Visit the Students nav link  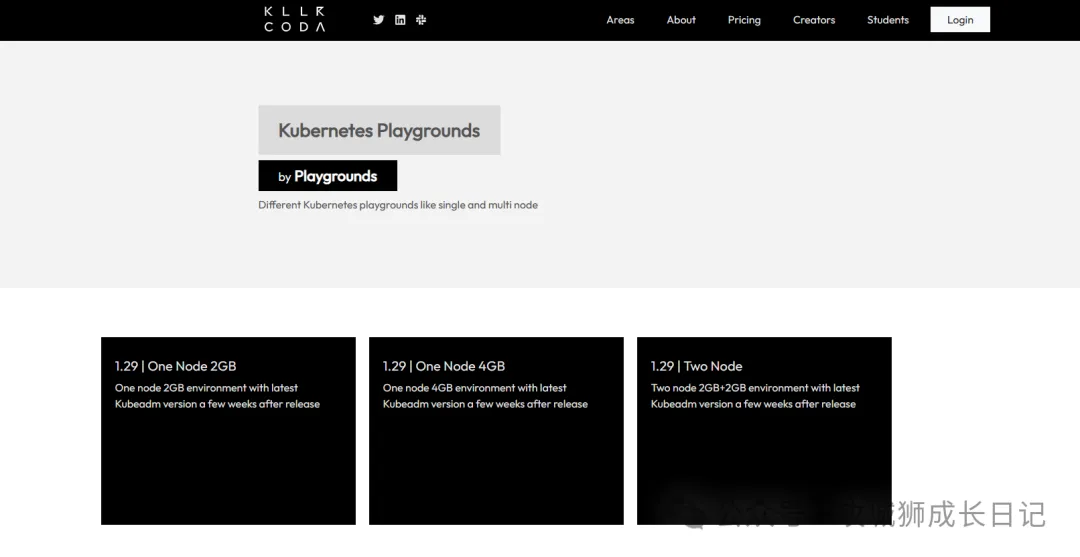[x=888, y=20]
